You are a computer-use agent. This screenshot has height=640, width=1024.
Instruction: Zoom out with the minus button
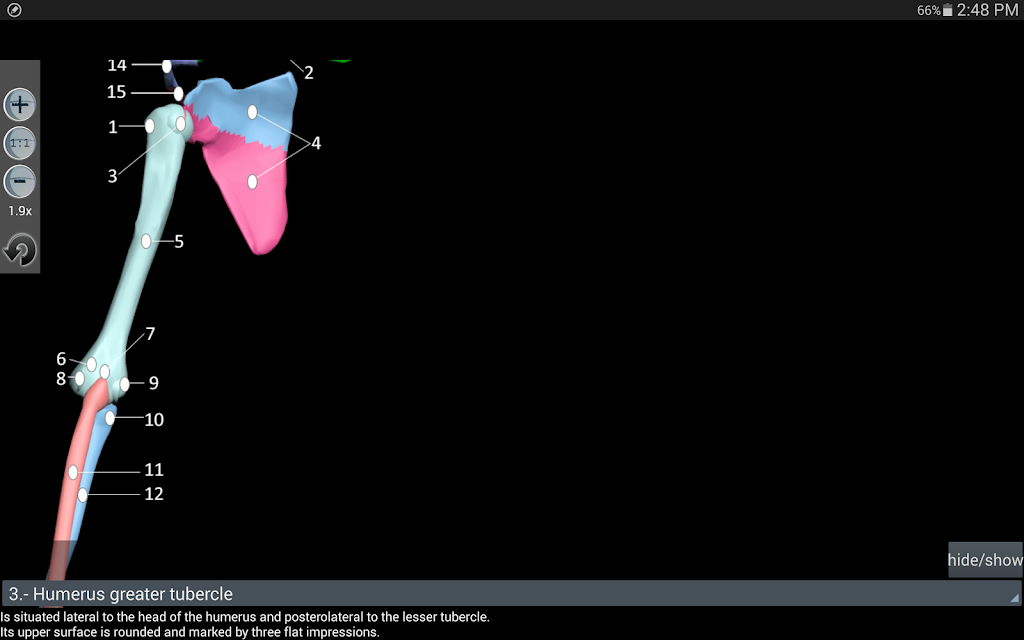click(20, 182)
